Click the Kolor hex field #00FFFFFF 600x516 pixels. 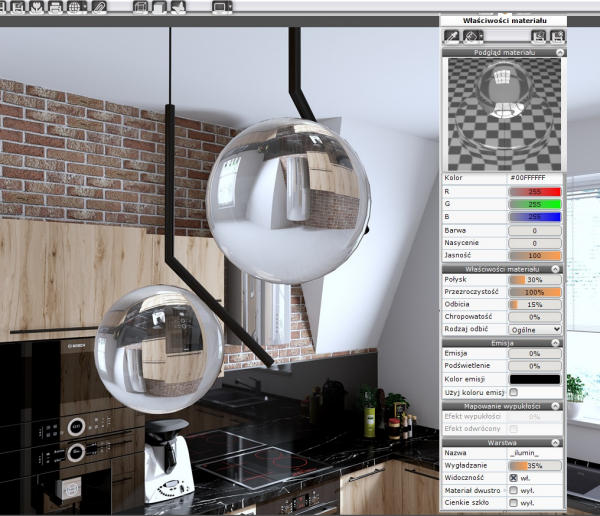pos(535,178)
